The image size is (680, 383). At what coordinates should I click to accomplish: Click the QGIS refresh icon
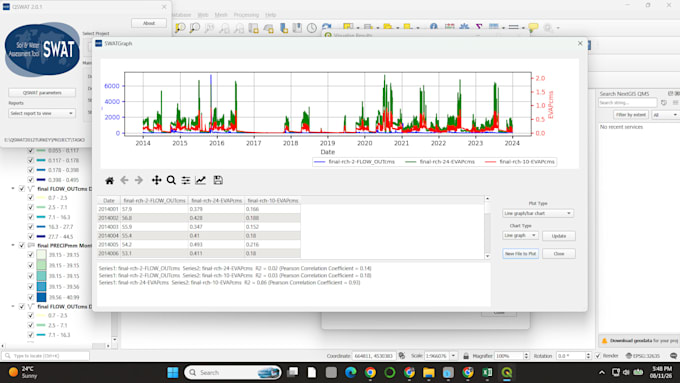click(327, 27)
